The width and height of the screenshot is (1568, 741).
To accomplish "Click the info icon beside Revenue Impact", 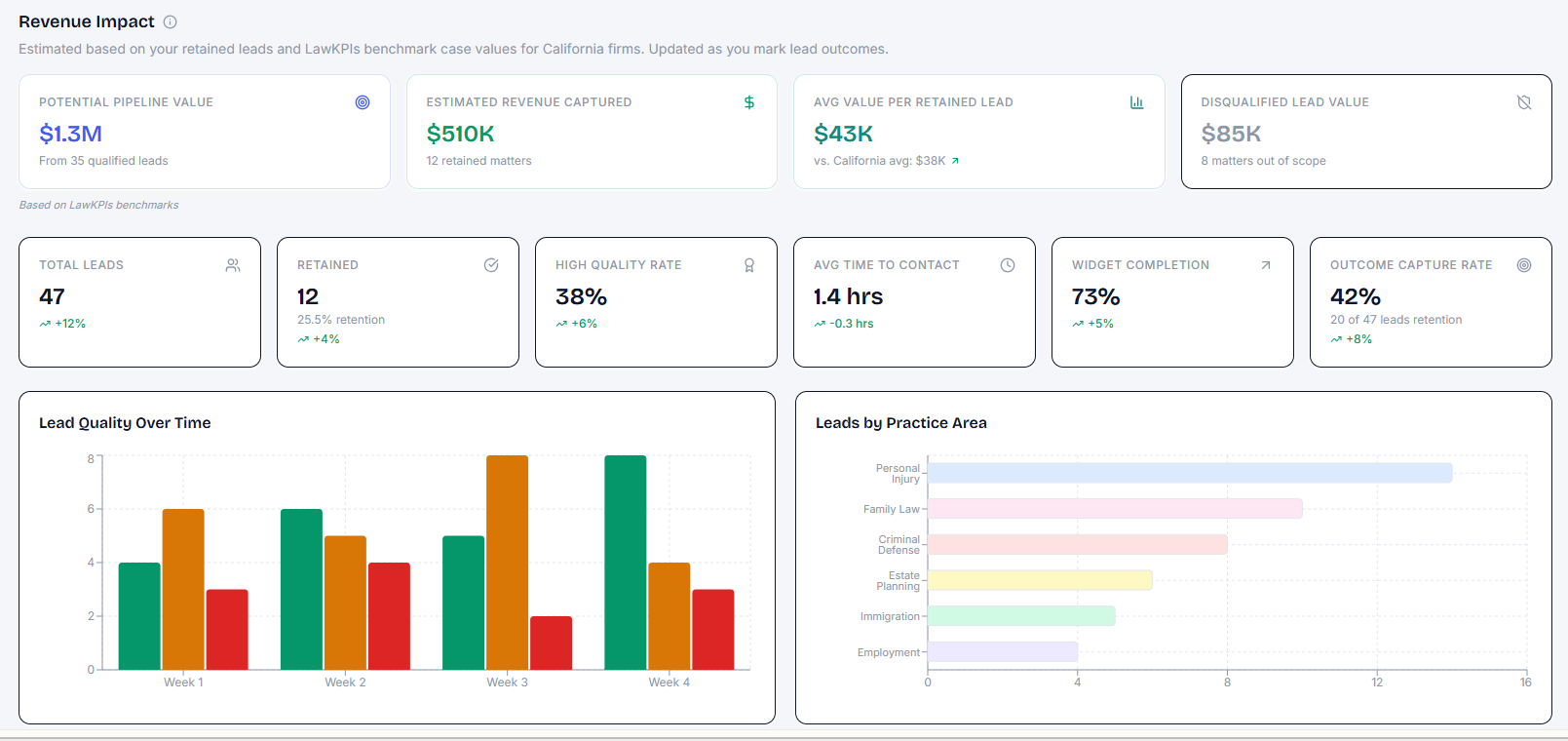I will 170,21.
